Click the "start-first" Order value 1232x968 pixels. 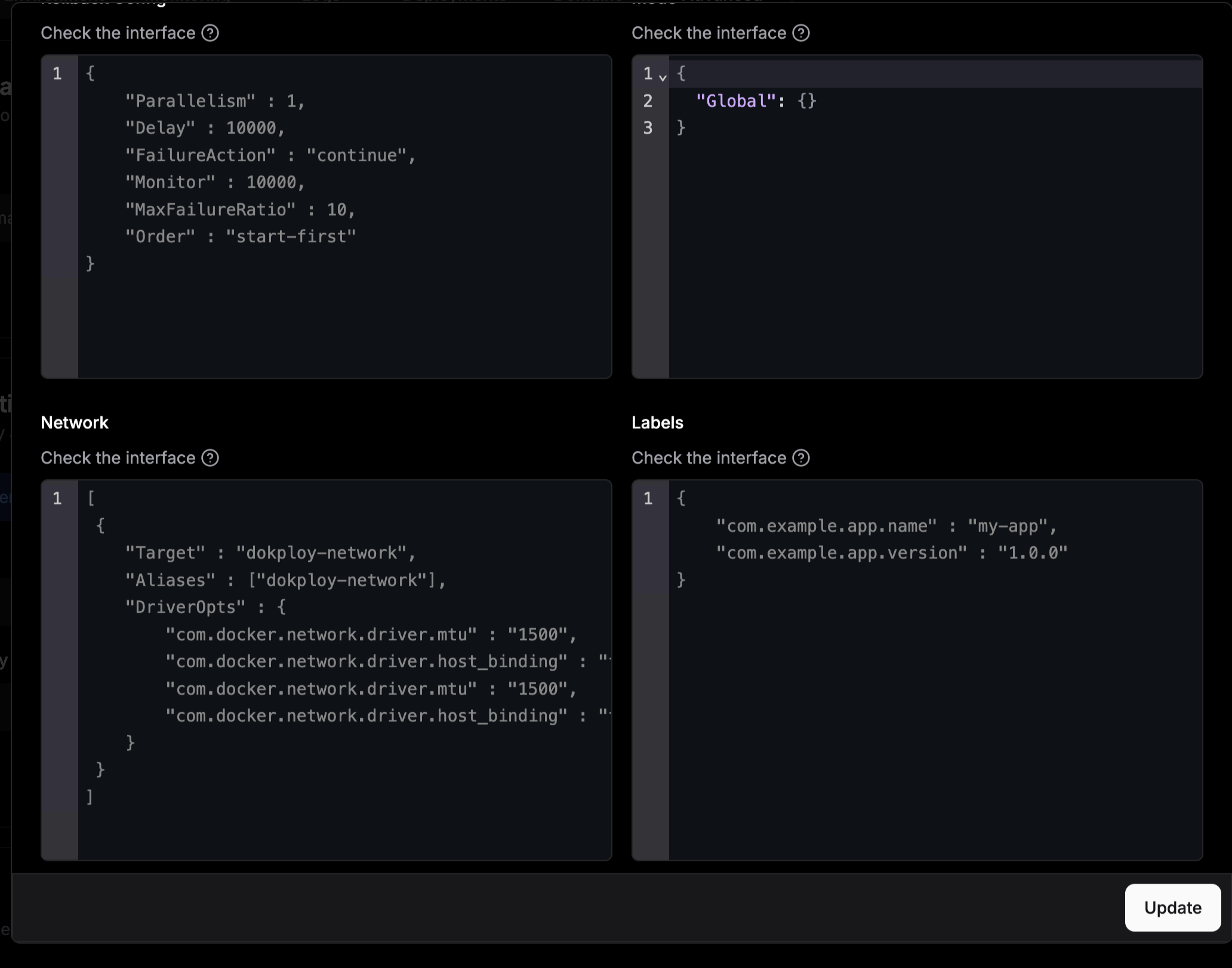coord(291,236)
